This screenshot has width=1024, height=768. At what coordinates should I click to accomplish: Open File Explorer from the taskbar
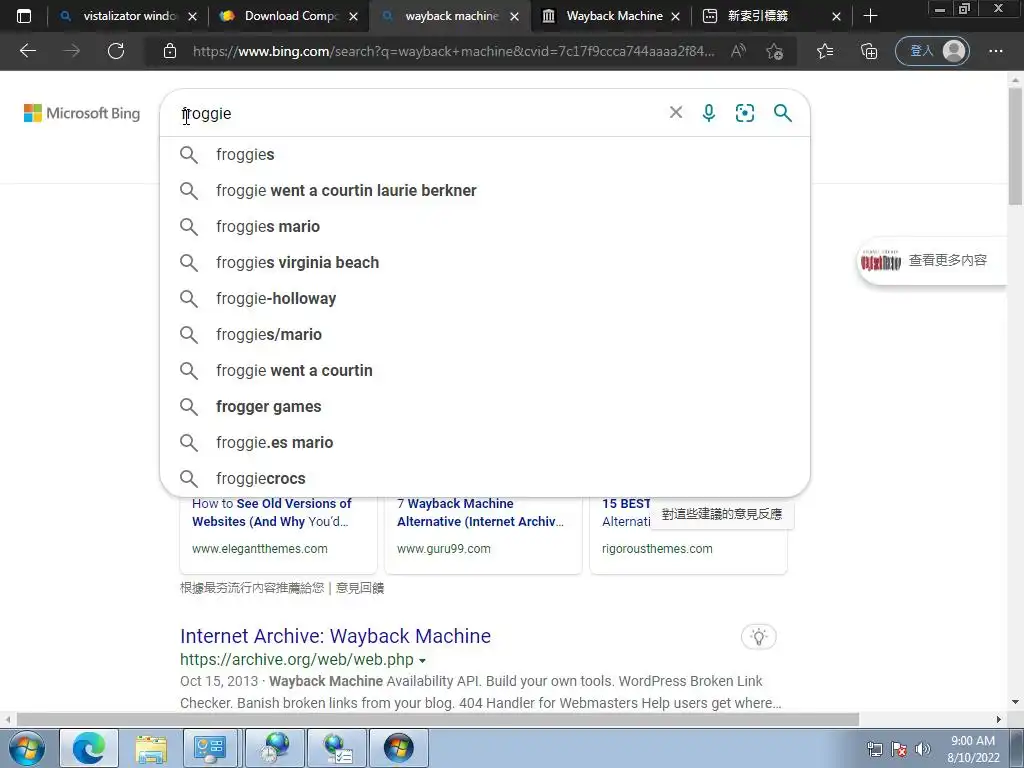click(x=152, y=748)
